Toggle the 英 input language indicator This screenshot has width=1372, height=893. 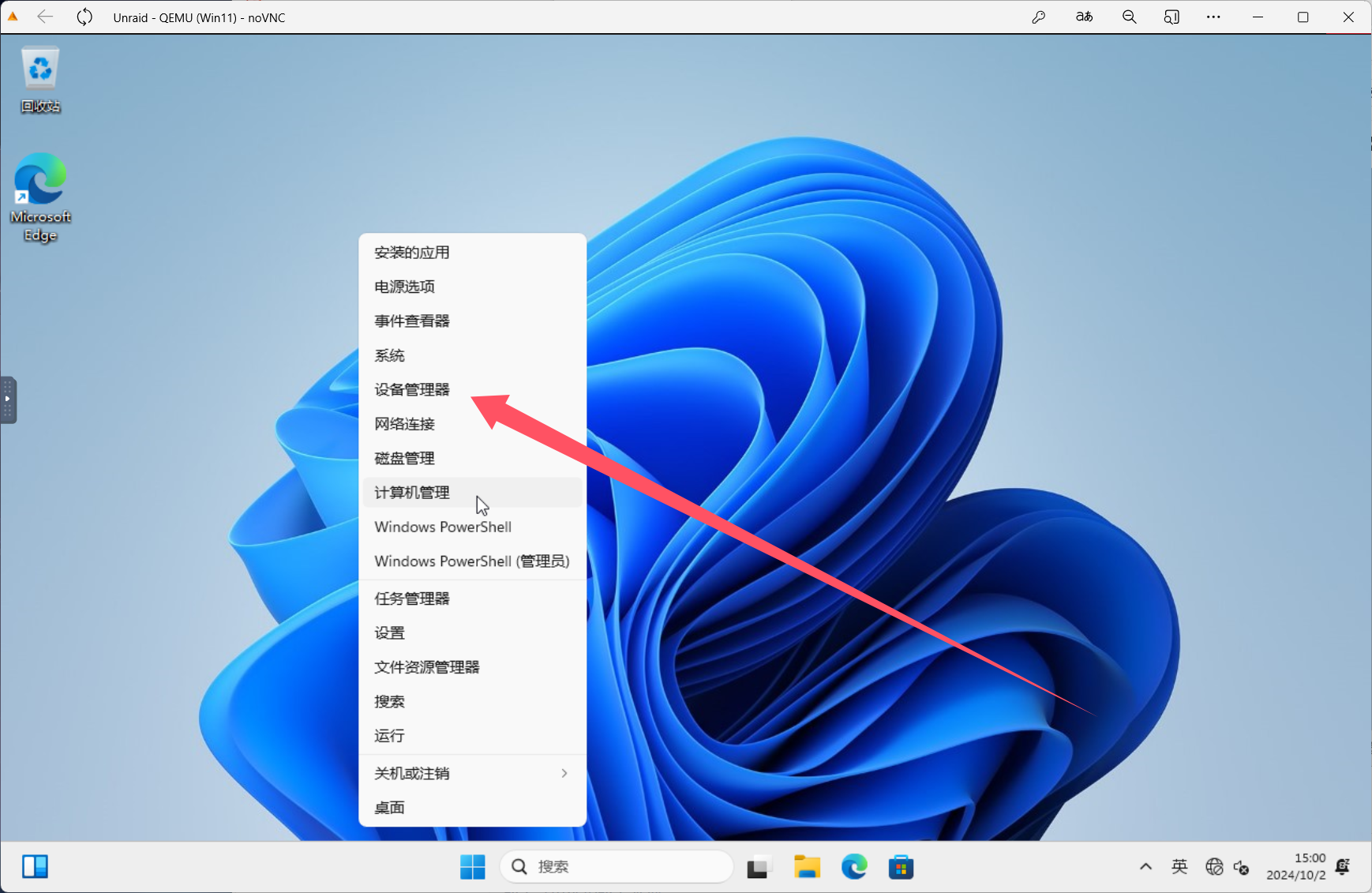click(x=1179, y=867)
